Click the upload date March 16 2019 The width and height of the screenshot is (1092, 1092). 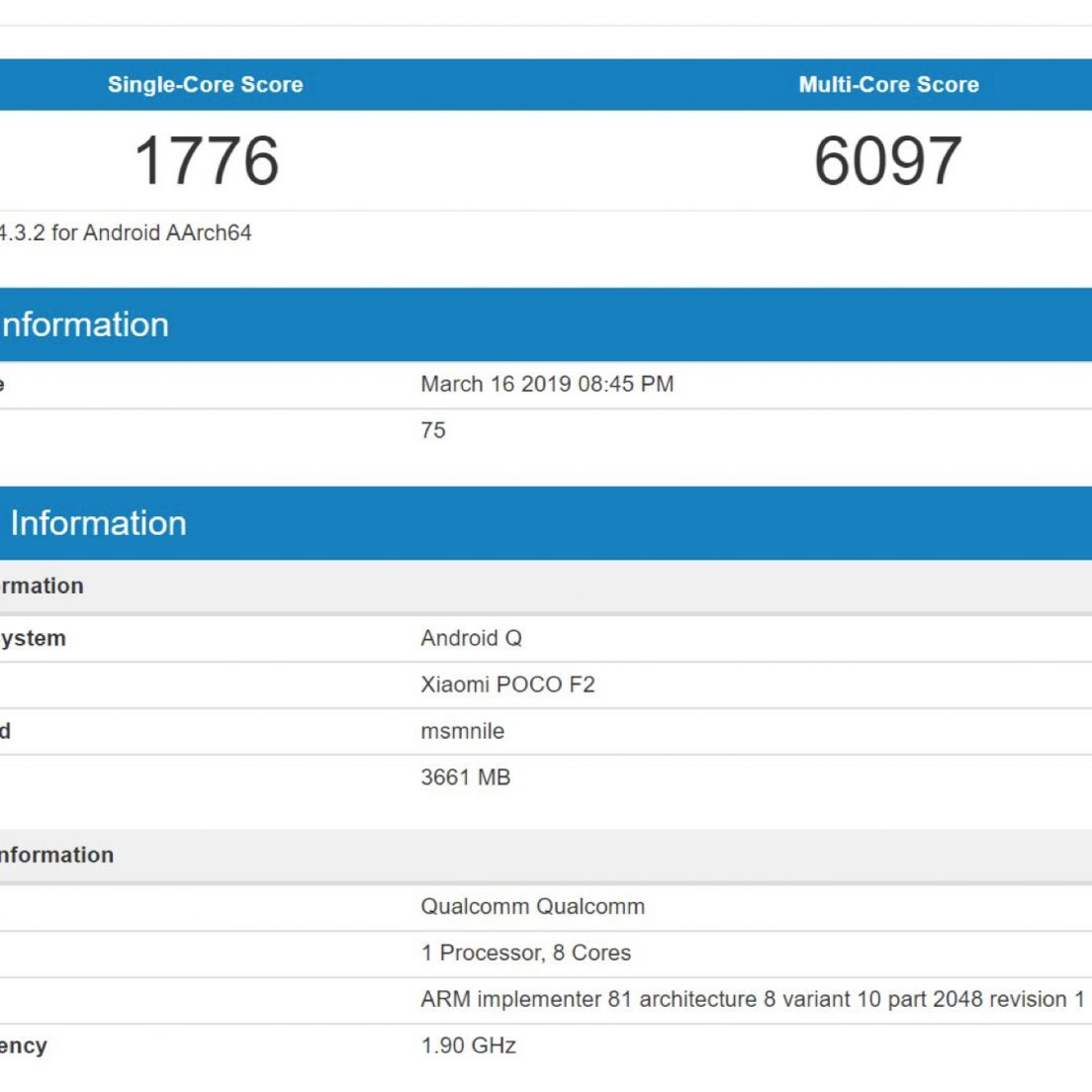(x=547, y=385)
